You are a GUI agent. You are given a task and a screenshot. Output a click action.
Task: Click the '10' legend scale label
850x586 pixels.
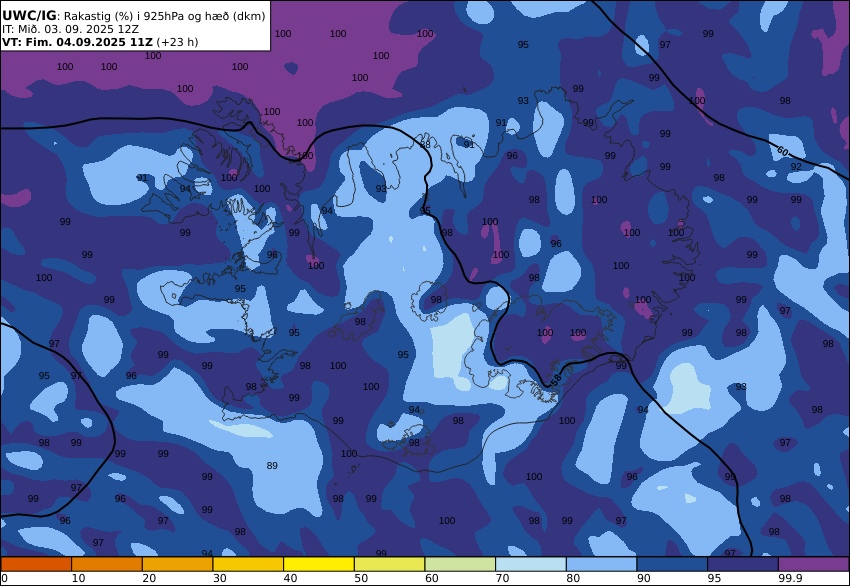78,578
